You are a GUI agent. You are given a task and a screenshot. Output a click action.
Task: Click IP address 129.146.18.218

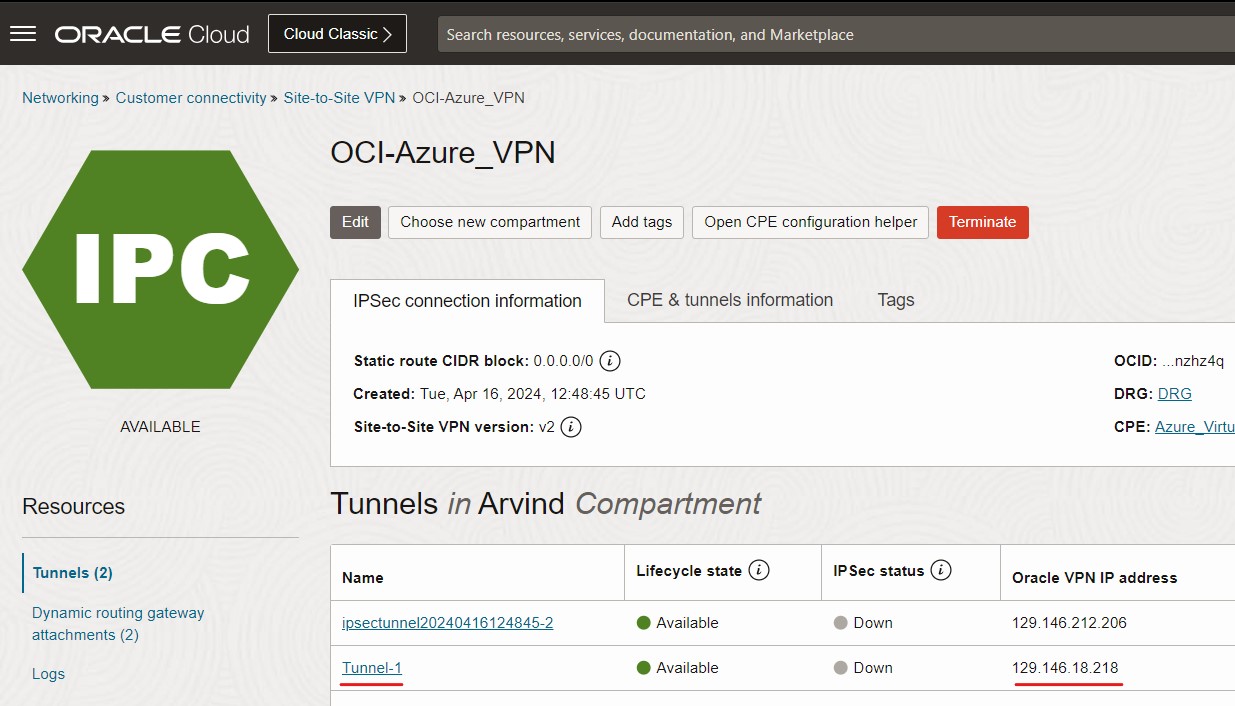(x=1065, y=668)
